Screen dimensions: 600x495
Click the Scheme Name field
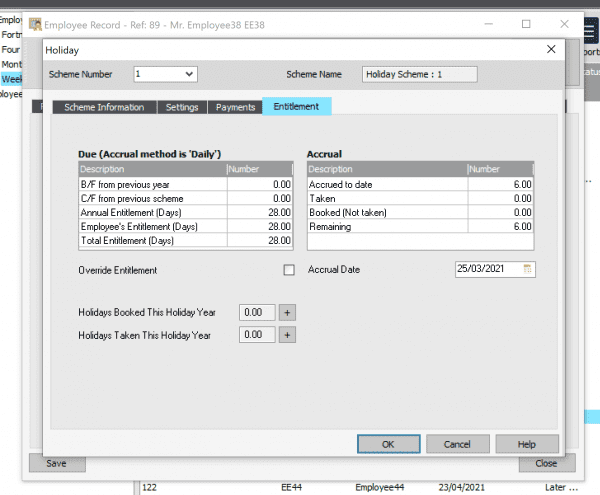(419, 74)
